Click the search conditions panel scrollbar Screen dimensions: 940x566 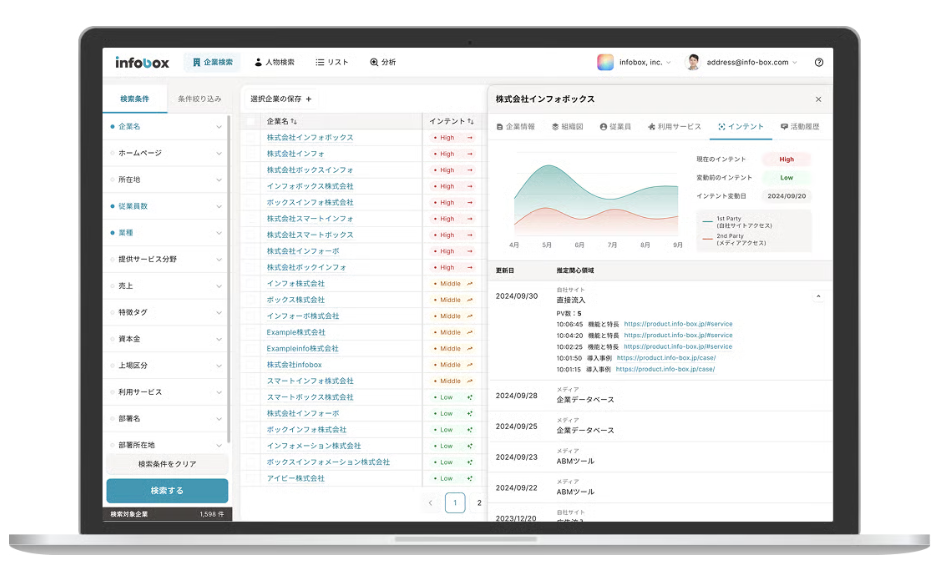[x=229, y=279]
